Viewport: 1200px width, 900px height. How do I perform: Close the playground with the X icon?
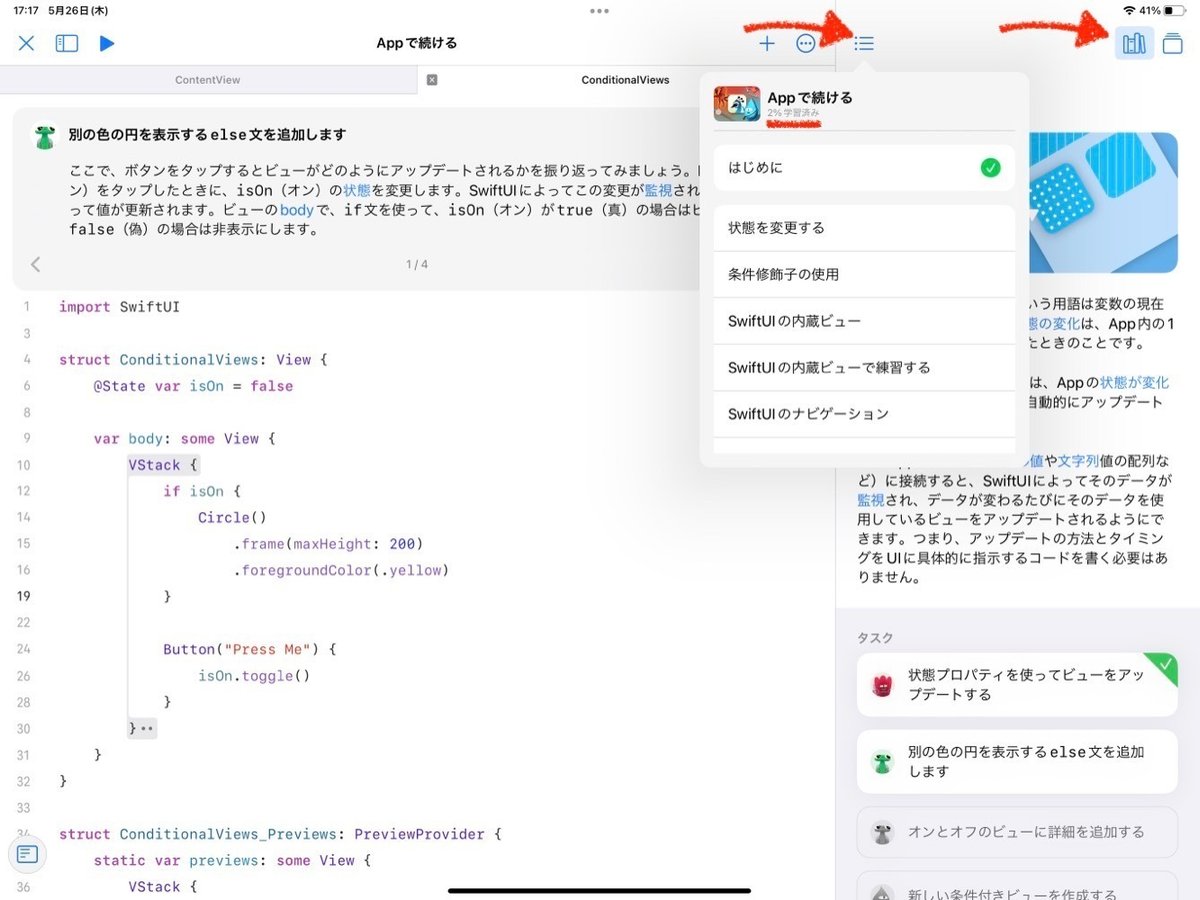[x=26, y=43]
